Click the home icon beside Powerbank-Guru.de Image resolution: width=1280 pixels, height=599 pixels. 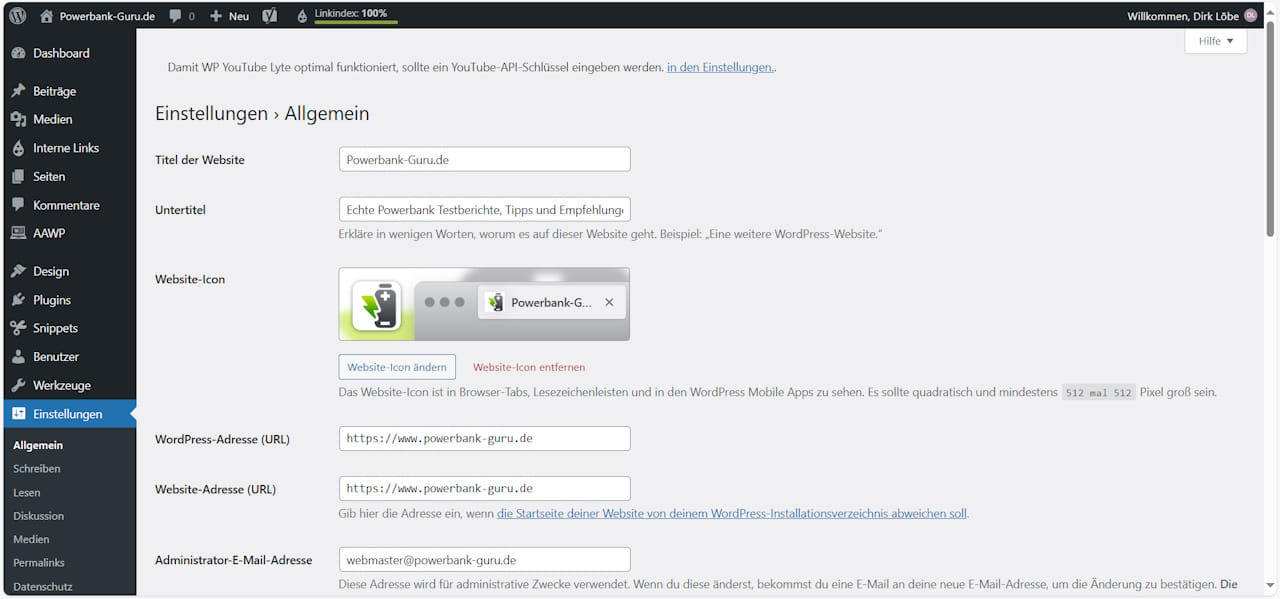point(47,16)
